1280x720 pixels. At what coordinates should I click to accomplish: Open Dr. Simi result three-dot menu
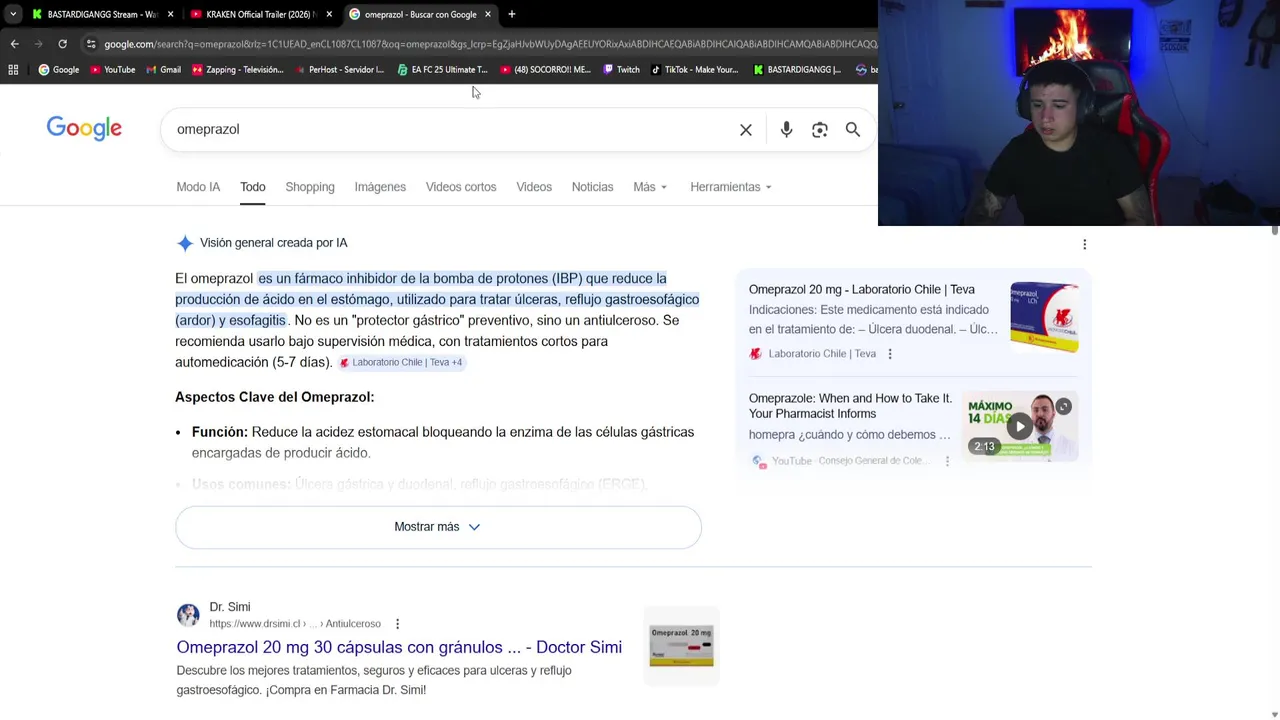click(397, 624)
